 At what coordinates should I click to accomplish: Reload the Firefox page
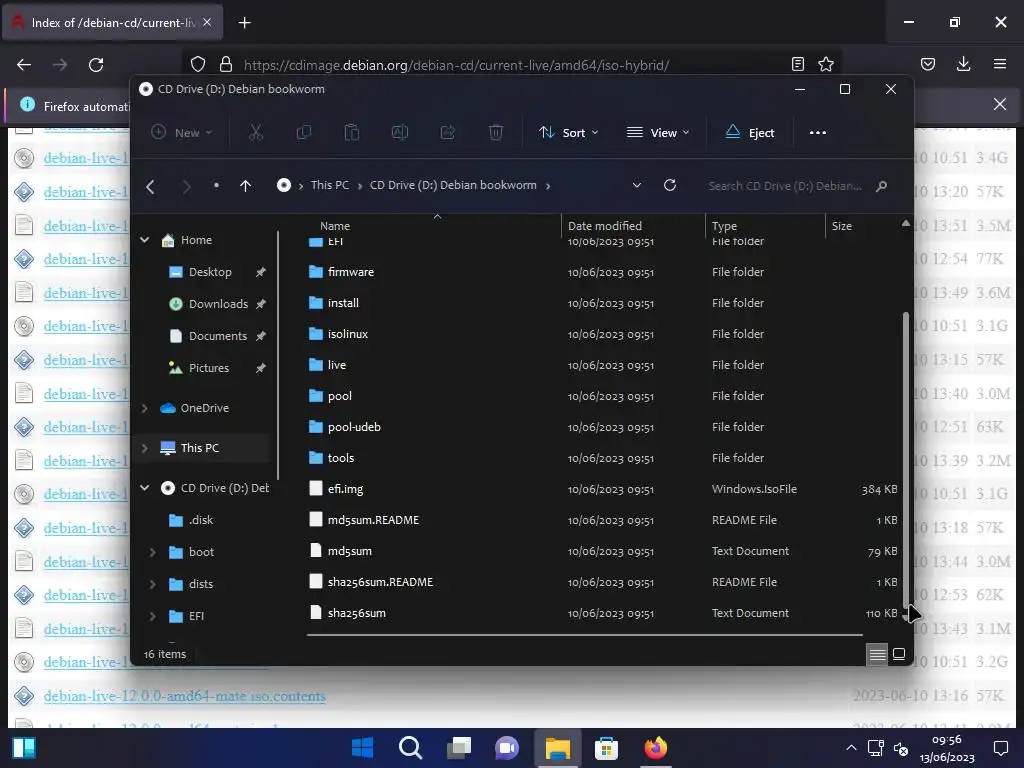coord(96,65)
